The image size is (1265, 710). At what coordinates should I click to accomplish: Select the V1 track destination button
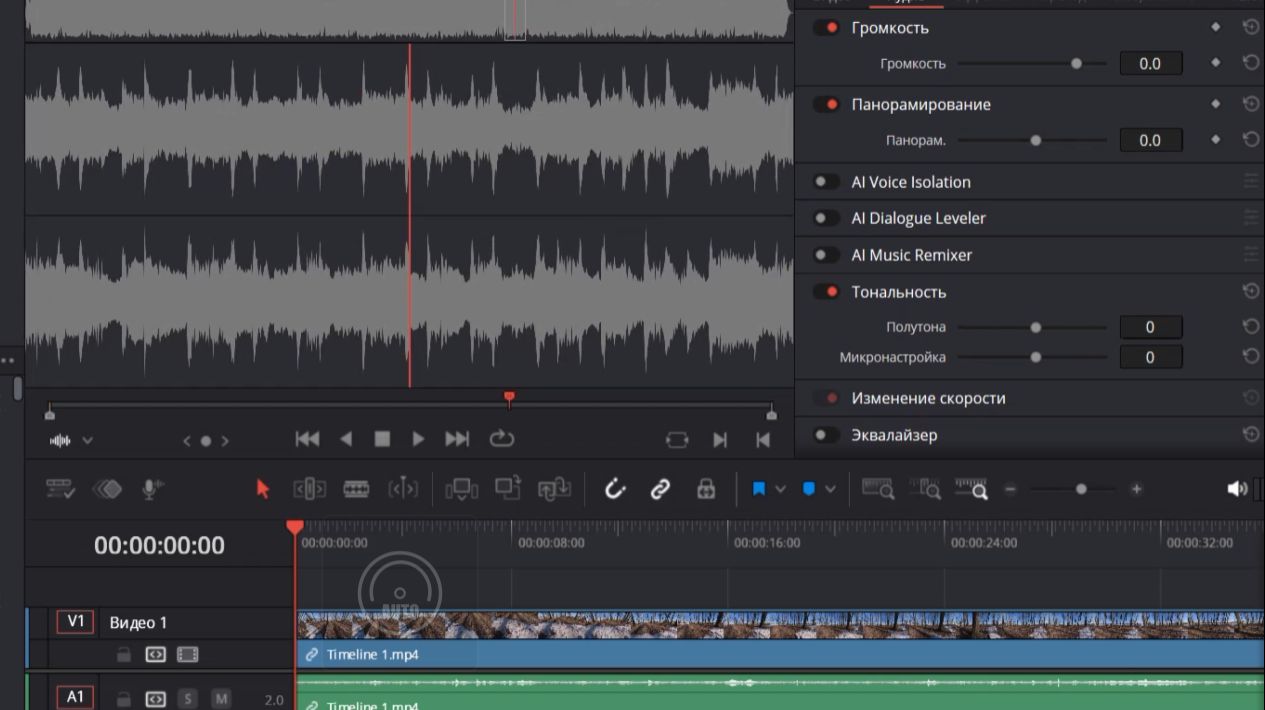point(75,622)
